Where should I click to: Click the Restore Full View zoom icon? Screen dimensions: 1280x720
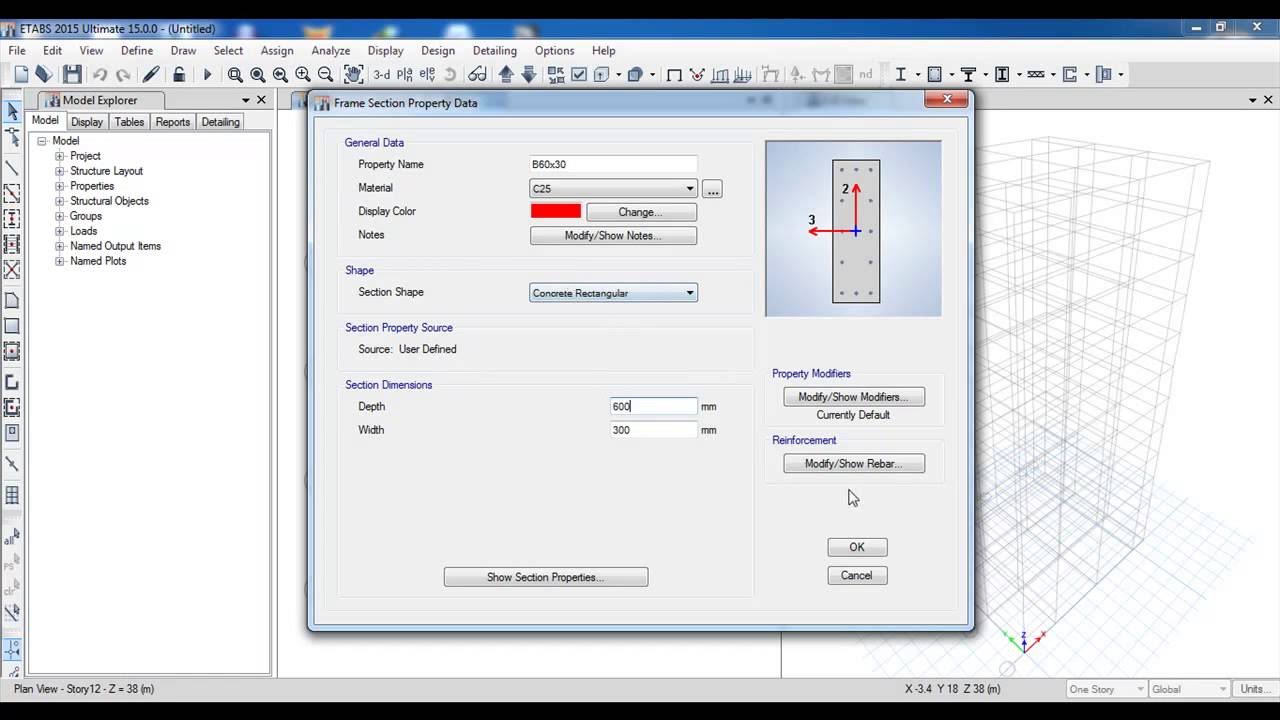tap(258, 74)
